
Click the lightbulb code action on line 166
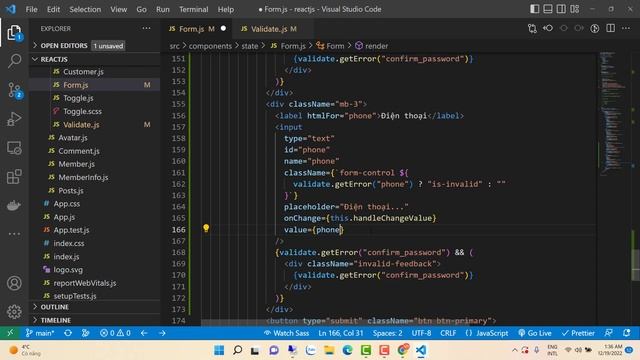click(206, 229)
